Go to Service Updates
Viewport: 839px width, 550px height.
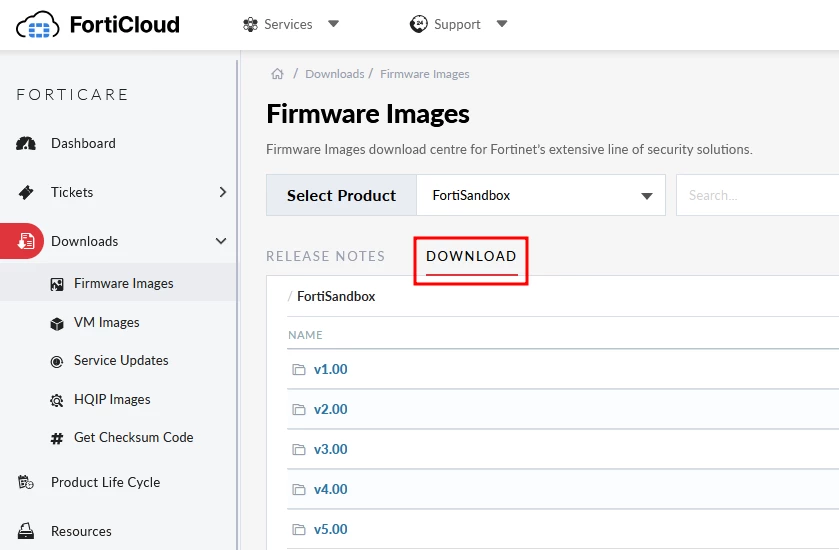(x=121, y=361)
